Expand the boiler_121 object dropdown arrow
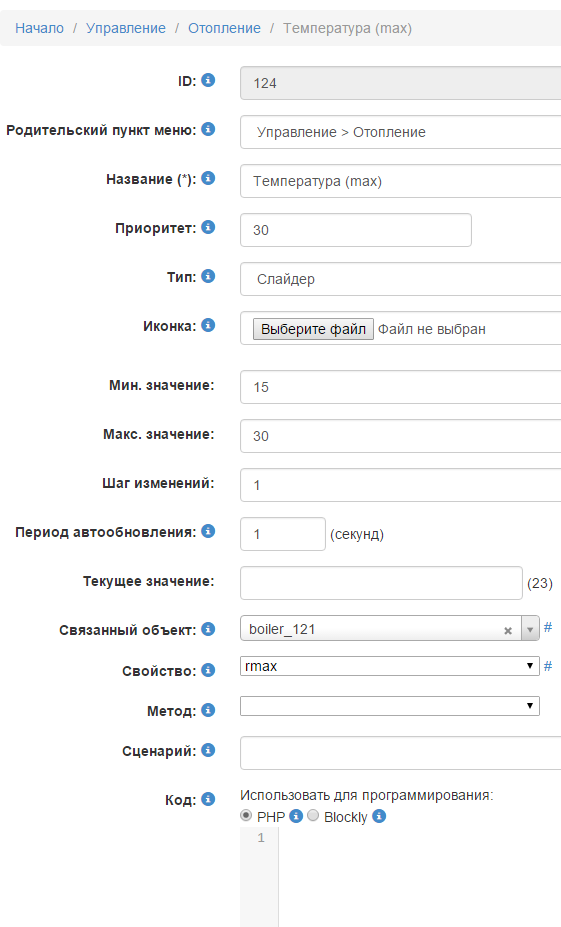This screenshot has height=927, width=561. (x=530, y=628)
